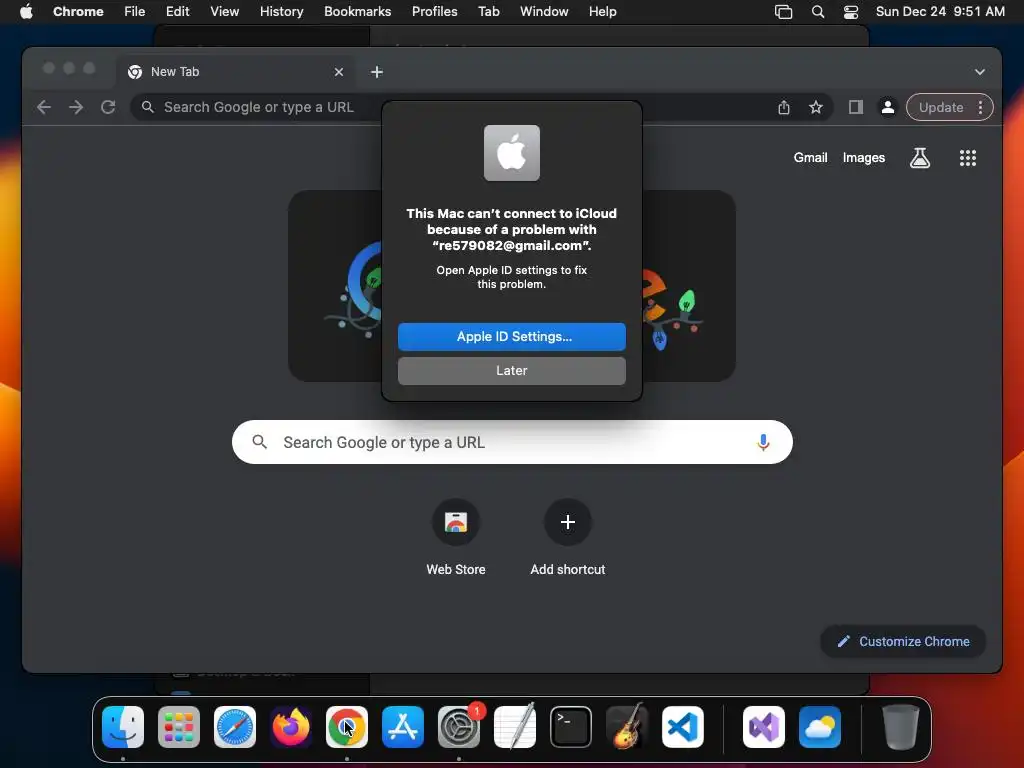This screenshot has width=1024, height=768.
Task: Open the Weather app from the Dock
Action: coord(820,727)
